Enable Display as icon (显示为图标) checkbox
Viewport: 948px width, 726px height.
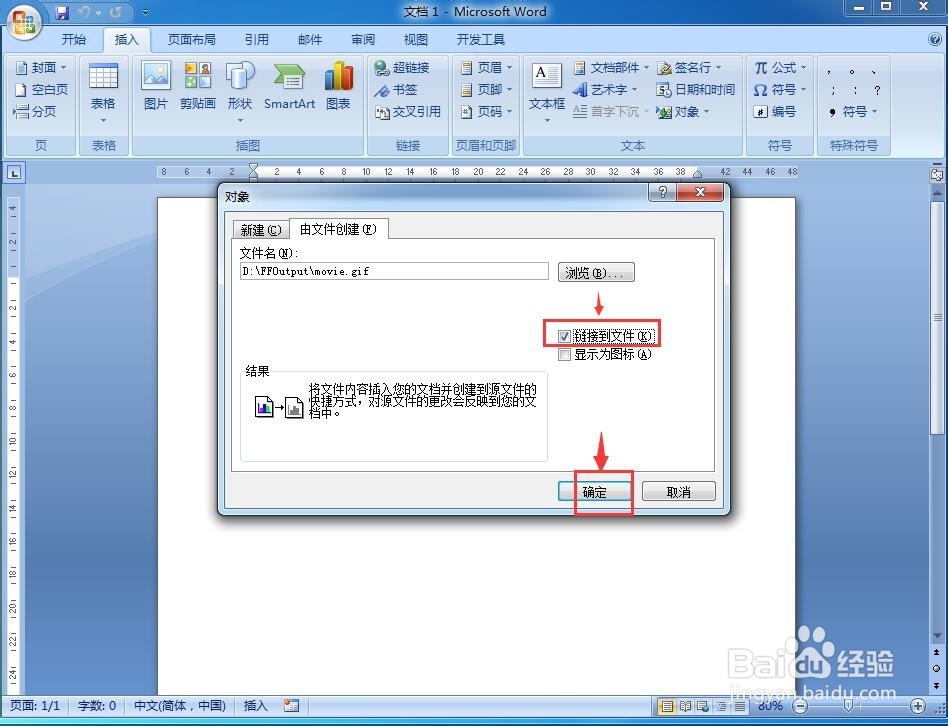(564, 355)
